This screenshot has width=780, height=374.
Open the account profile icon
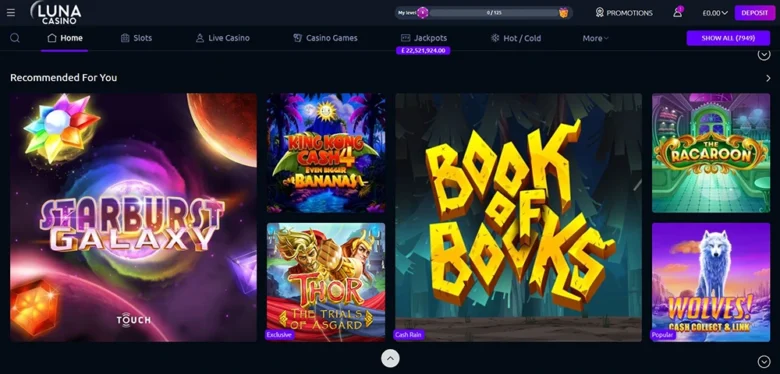[678, 12]
